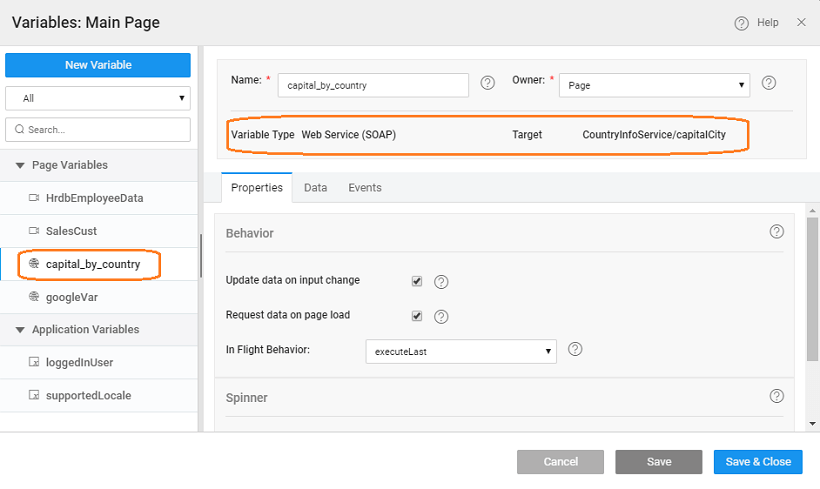
Task: Click the help icon next to Name field
Action: [x=488, y=83]
